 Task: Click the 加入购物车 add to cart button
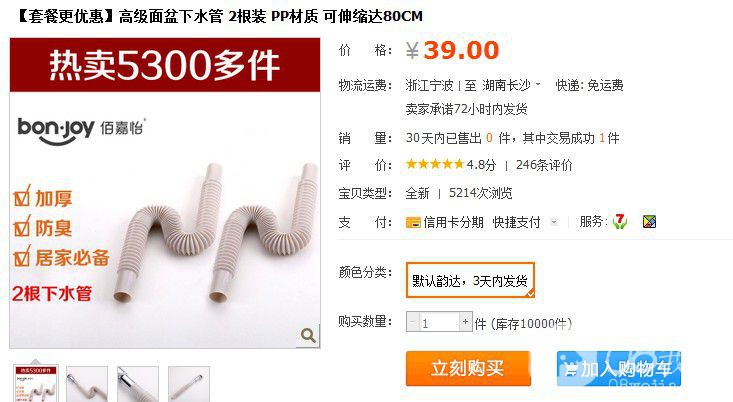[x=618, y=369]
